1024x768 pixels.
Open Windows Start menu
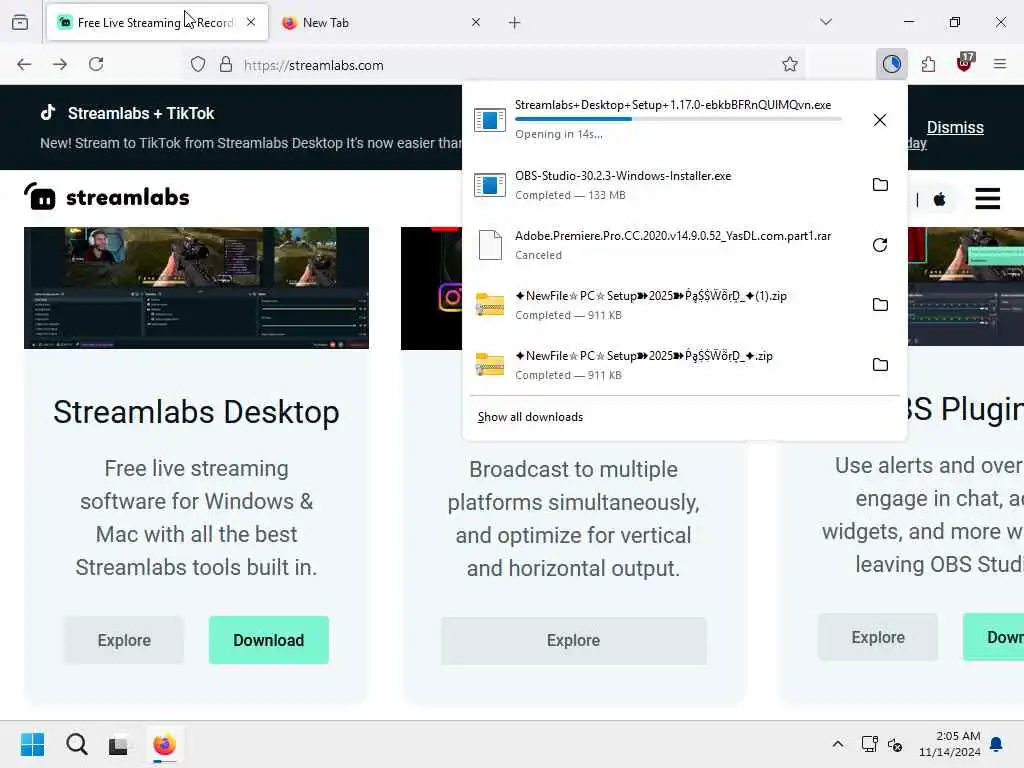[32, 744]
